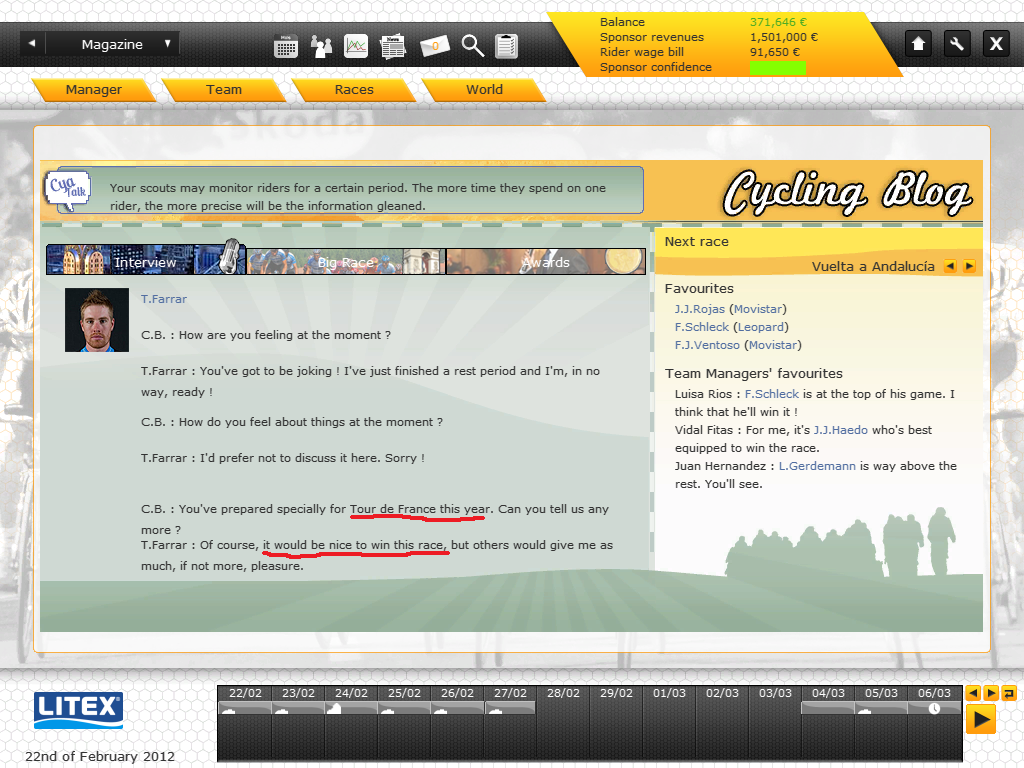Image resolution: width=1024 pixels, height=768 pixels.
Task: Open the clipboard notes icon
Action: (x=507, y=45)
